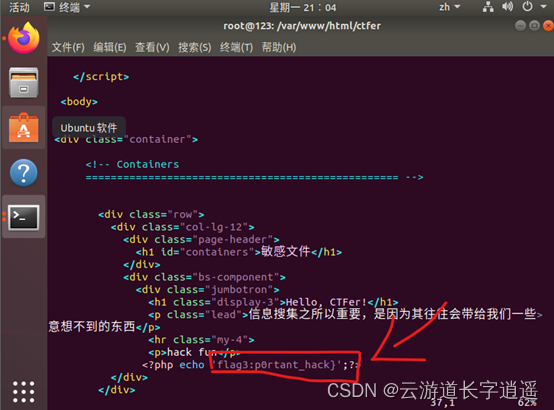Expand the zh input language dropdown
This screenshot has height=410, width=554.
point(449,7)
